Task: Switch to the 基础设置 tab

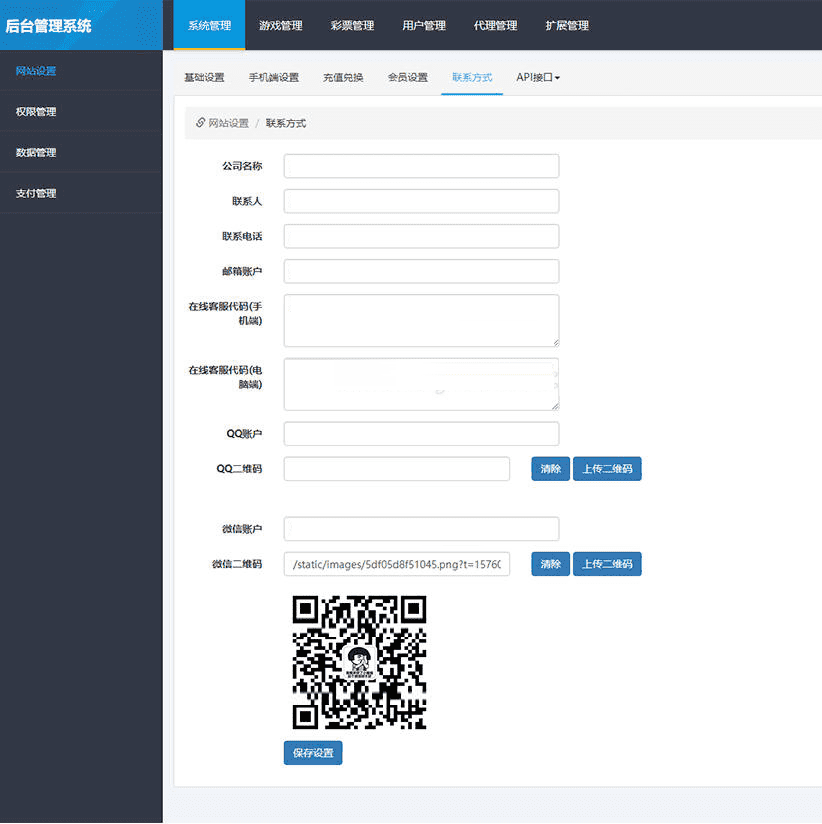Action: (x=204, y=78)
